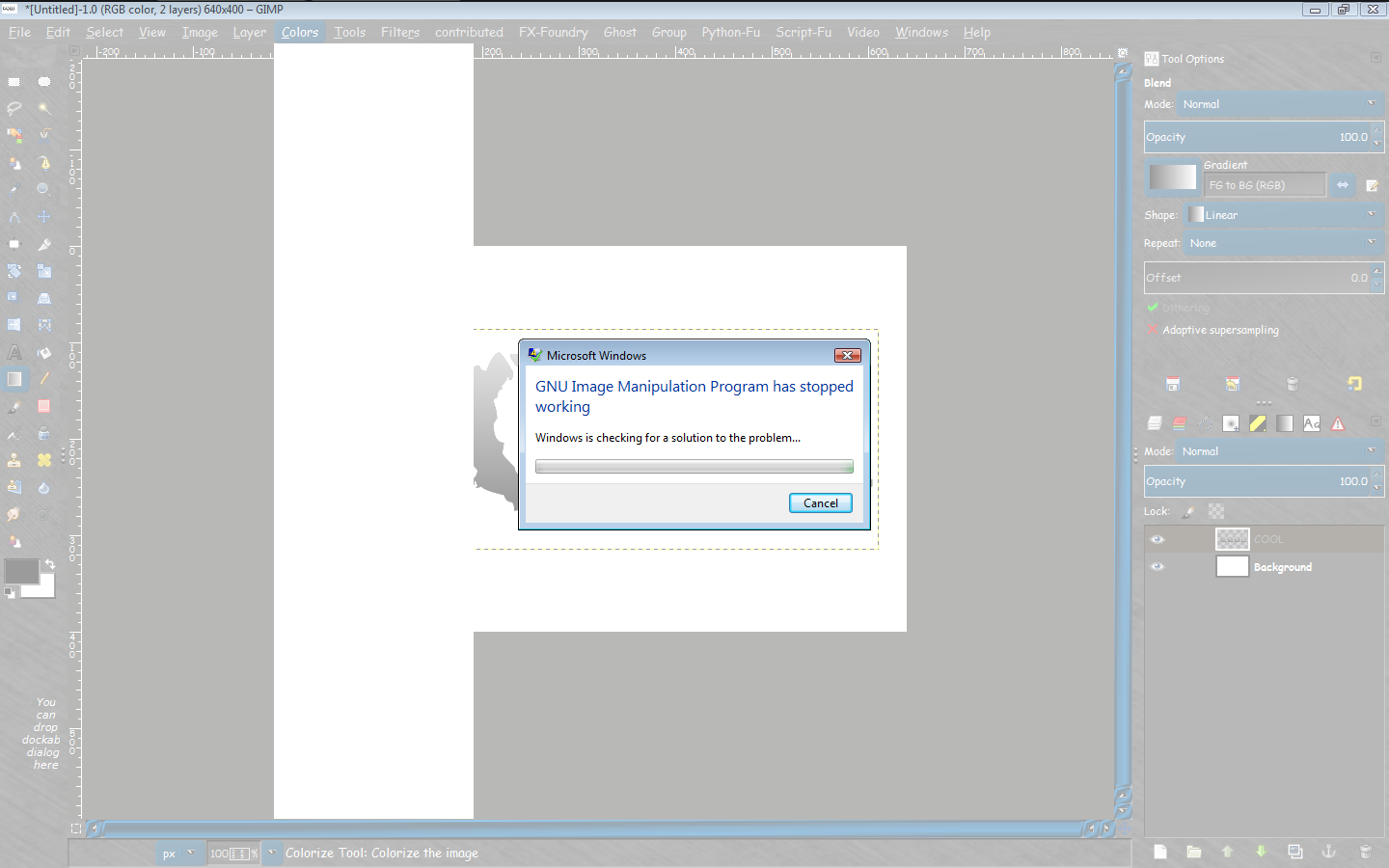Image resolution: width=1389 pixels, height=868 pixels.
Task: Open the blend Mode dropdown in Tool Options
Action: pyautogui.click(x=1282, y=104)
